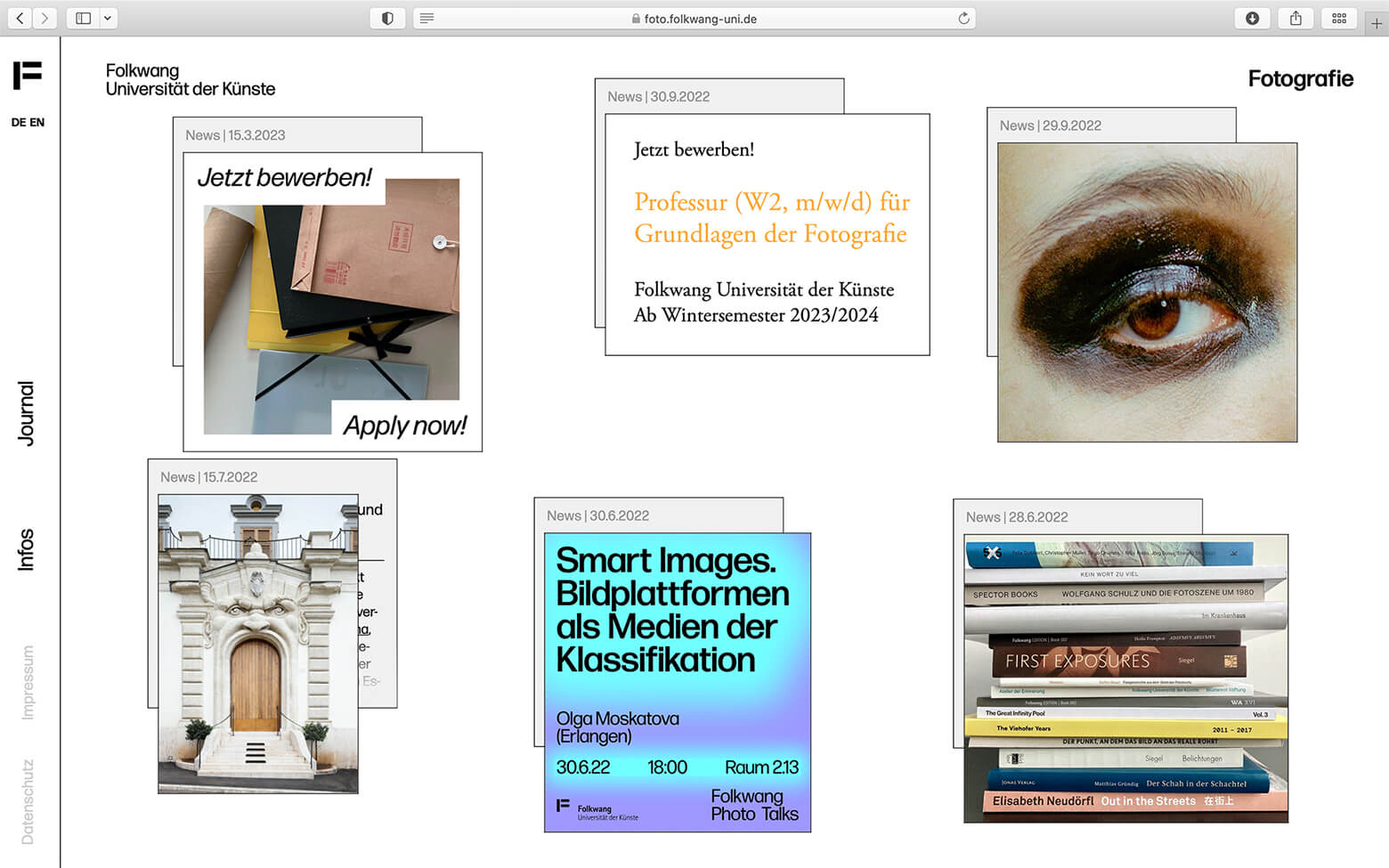
Task: Click the Folkwang Photo Talks text on poster
Action: (x=754, y=805)
